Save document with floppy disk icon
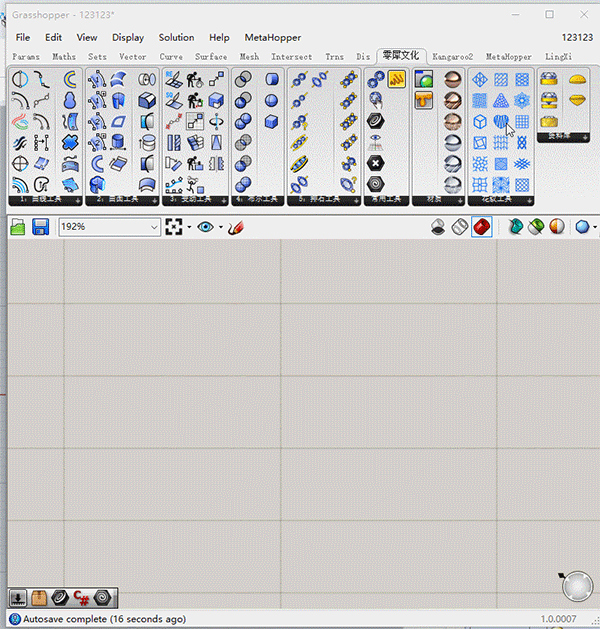The width and height of the screenshot is (600, 629). coord(40,227)
